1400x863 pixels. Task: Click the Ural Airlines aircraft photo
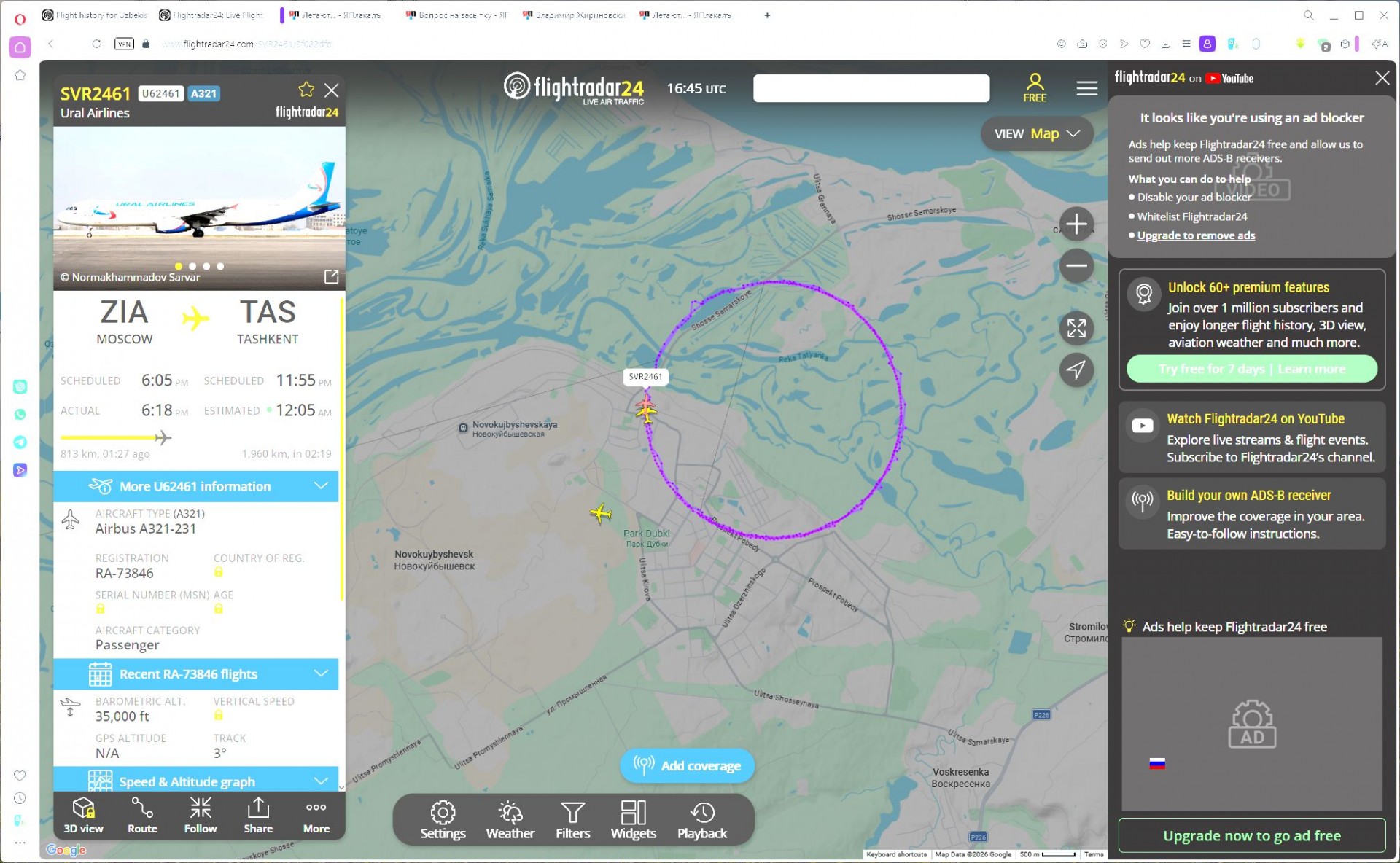click(199, 208)
